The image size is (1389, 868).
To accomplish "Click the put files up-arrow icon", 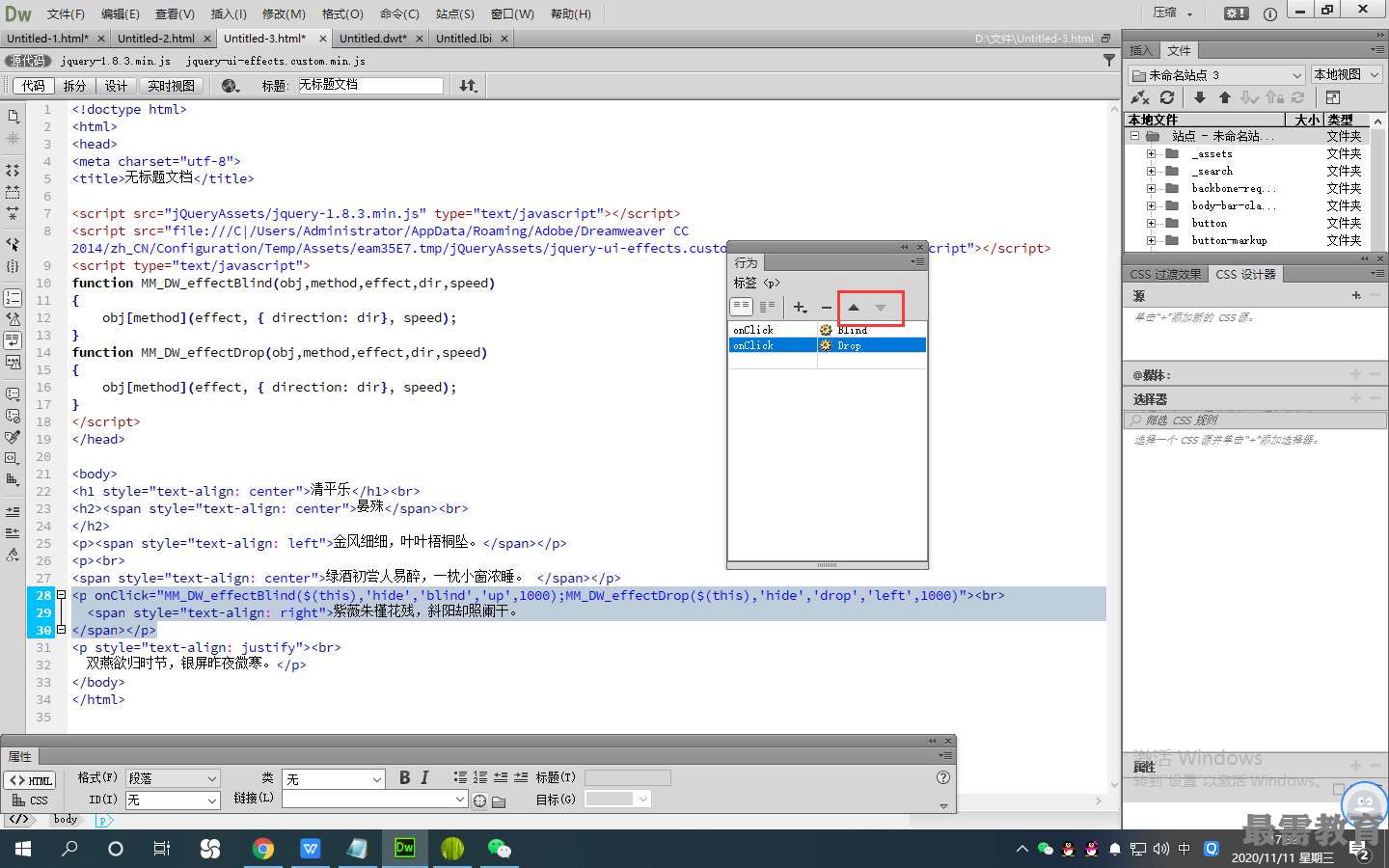I will point(1225,97).
